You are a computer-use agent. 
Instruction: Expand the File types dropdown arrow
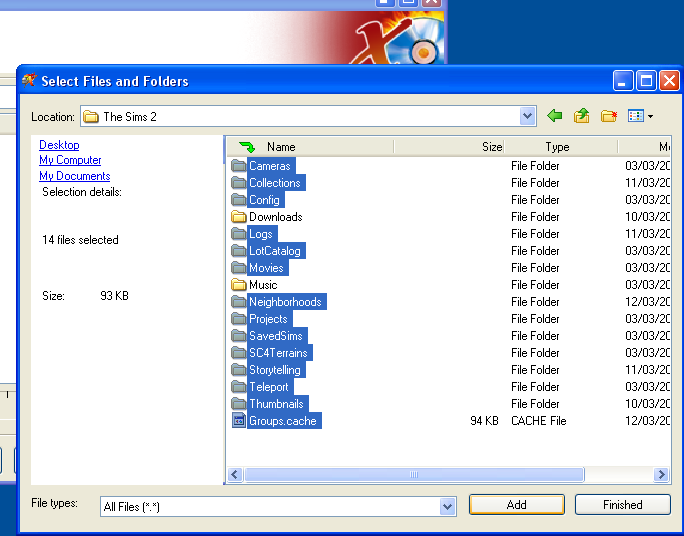click(447, 507)
